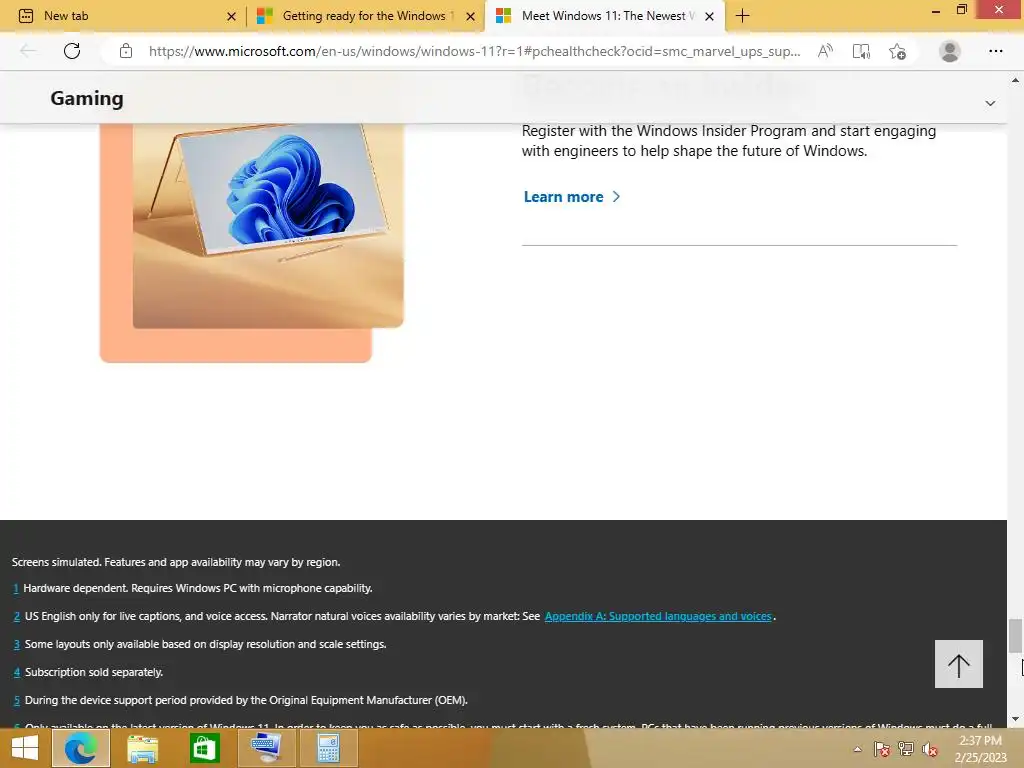Open Edge settings and more menu
Screen dimensions: 1024x768
point(995,51)
